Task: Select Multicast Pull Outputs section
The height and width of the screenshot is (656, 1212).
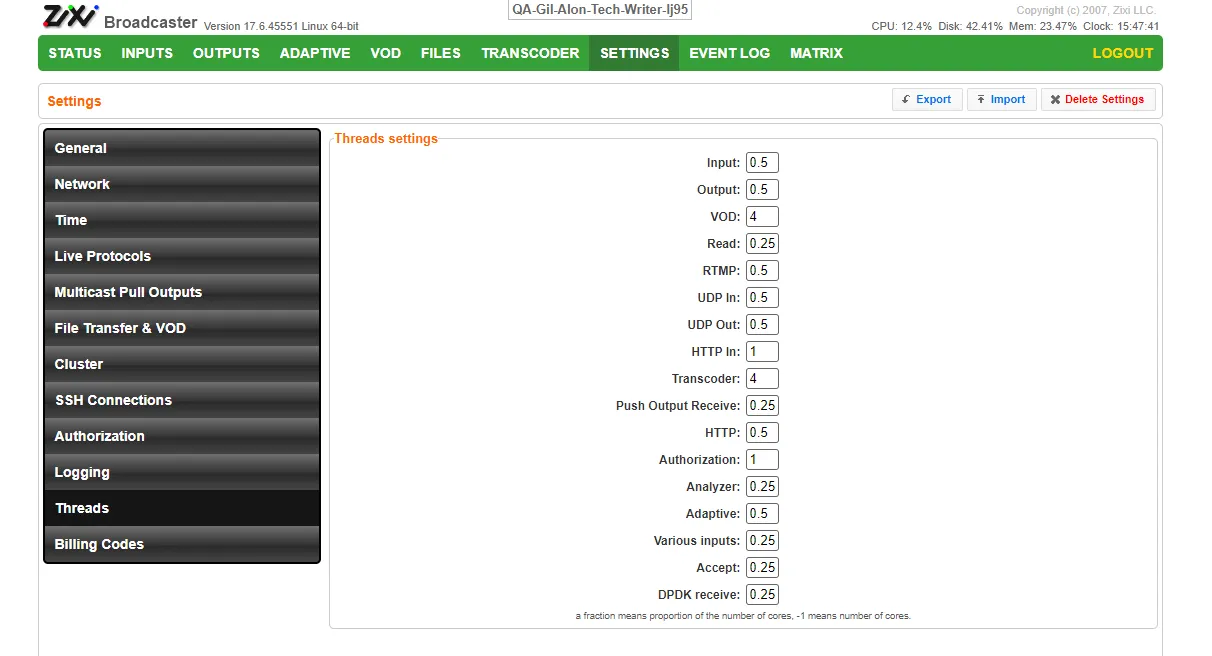Action: click(182, 292)
